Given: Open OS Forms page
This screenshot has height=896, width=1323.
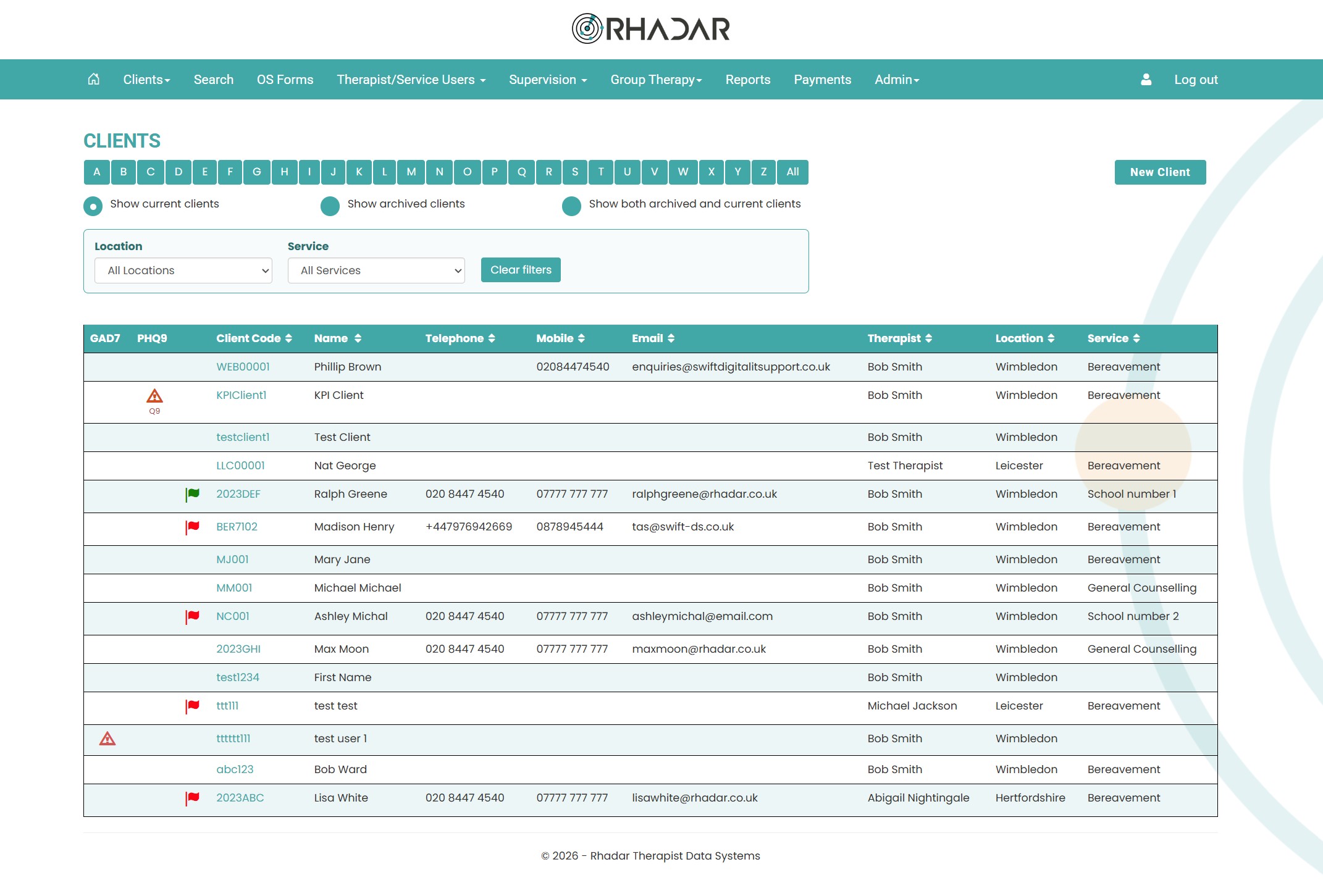Looking at the screenshot, I should pyautogui.click(x=285, y=80).
